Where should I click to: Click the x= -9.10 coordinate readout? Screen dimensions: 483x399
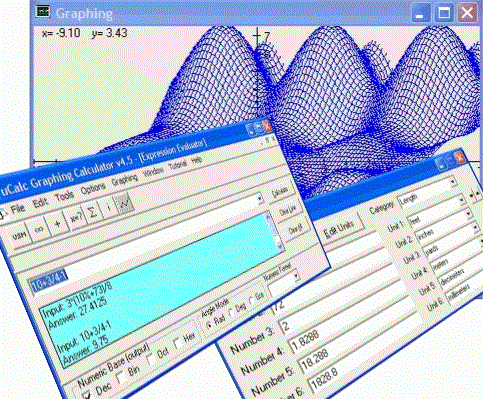[61, 33]
